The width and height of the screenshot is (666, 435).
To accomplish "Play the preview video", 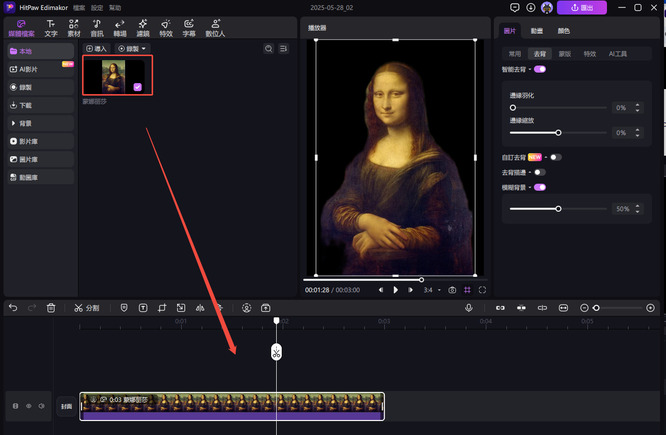I will pos(395,290).
